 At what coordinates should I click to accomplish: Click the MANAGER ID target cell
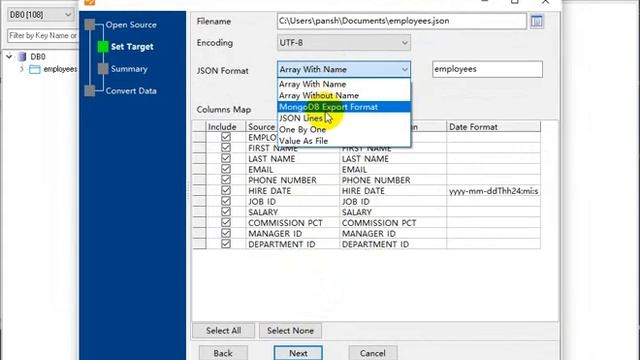pyautogui.click(x=393, y=233)
